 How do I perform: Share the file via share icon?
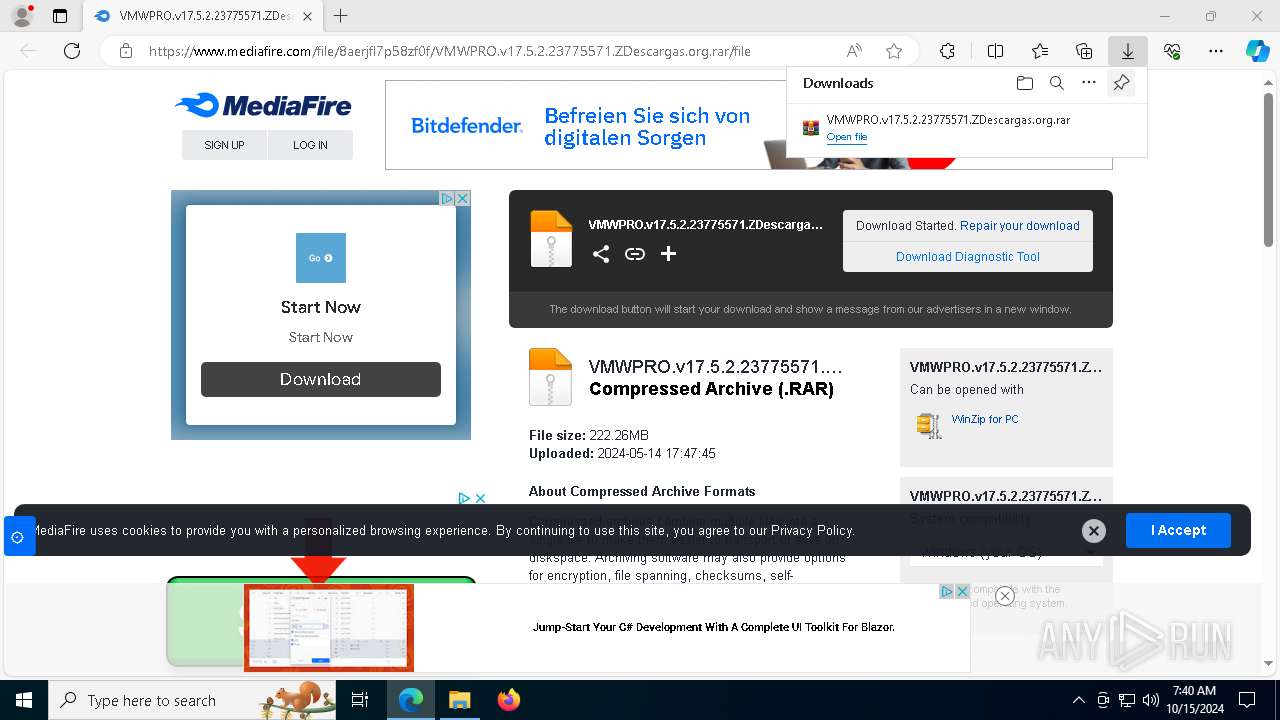[600, 254]
